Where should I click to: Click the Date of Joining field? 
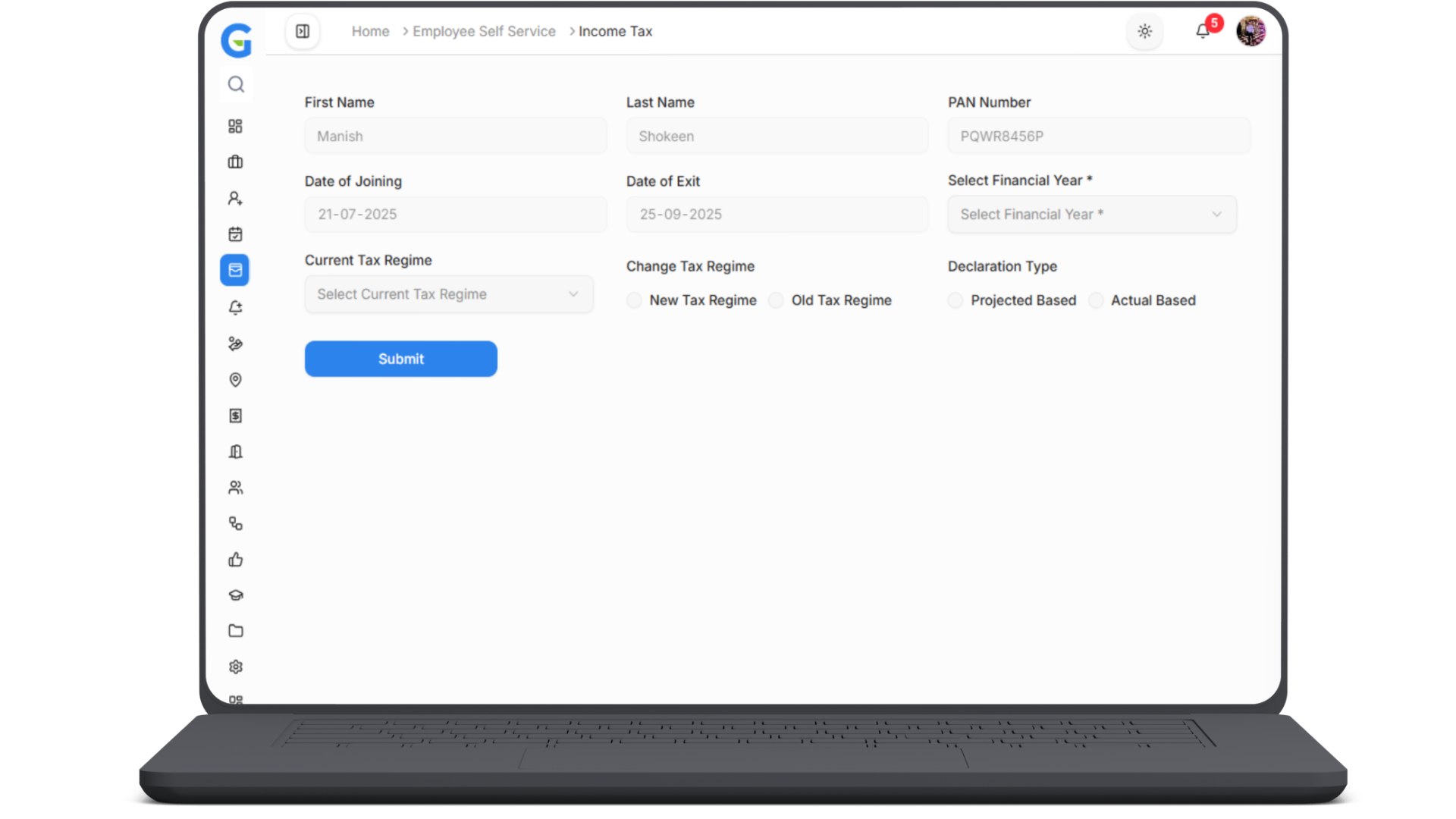(455, 214)
